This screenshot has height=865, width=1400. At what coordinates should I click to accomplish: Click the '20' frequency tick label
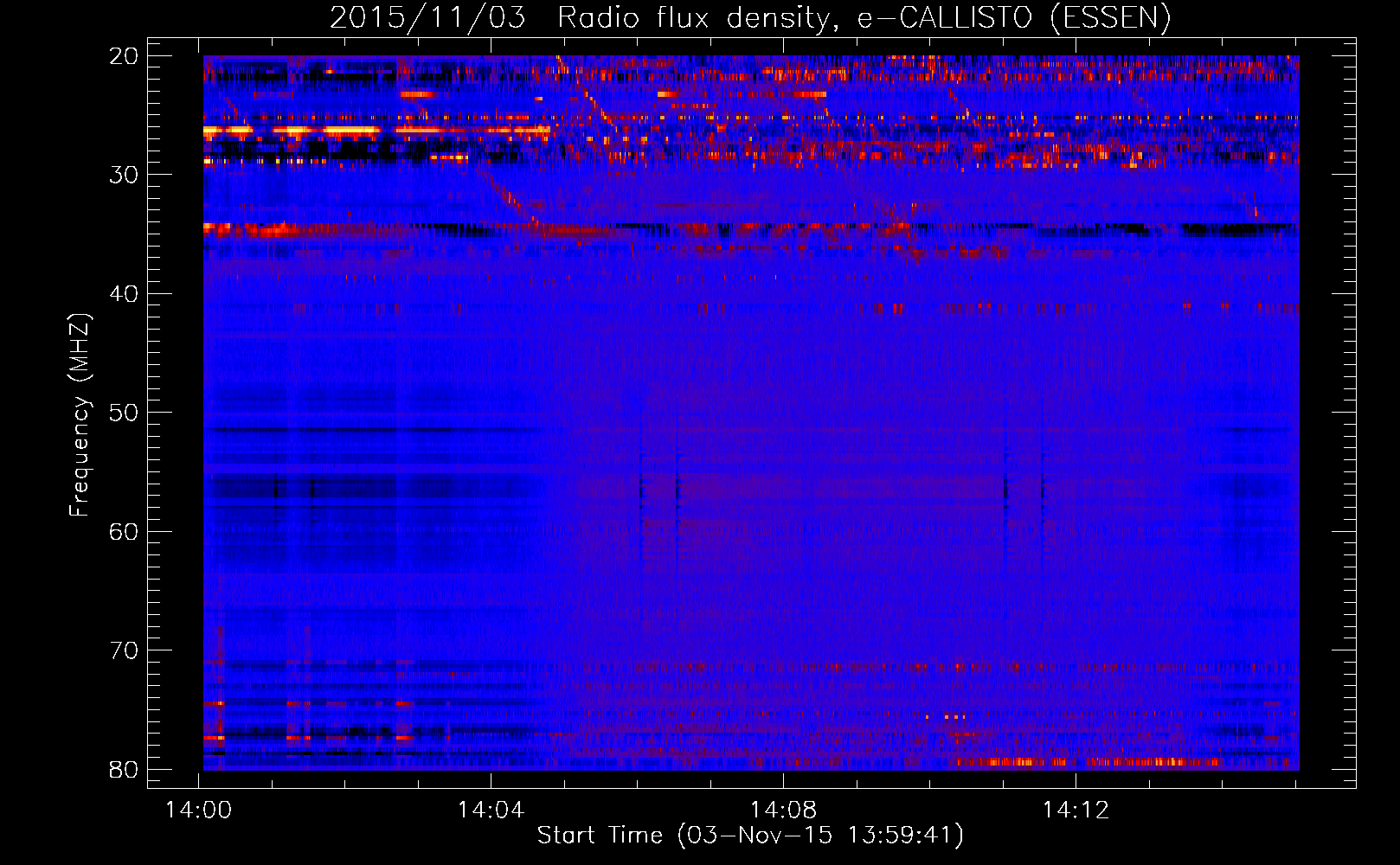click(x=125, y=56)
